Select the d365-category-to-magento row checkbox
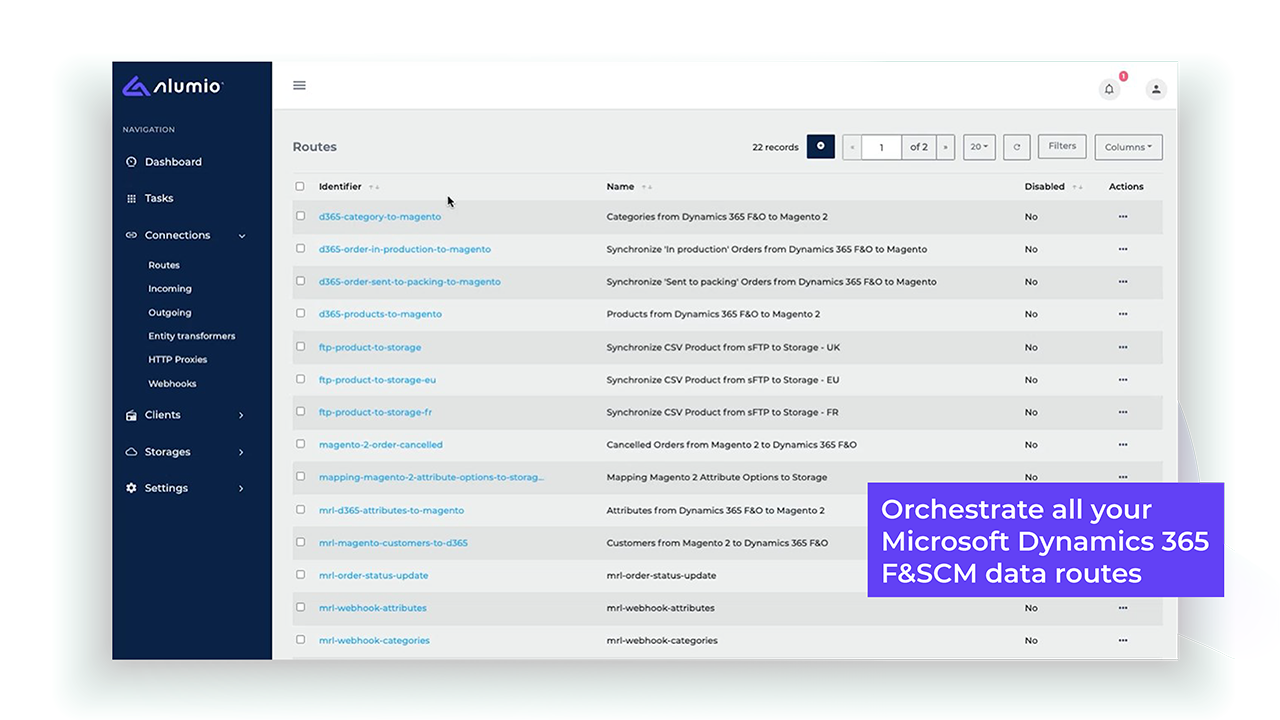This screenshot has height=720, width=1280. click(300, 216)
